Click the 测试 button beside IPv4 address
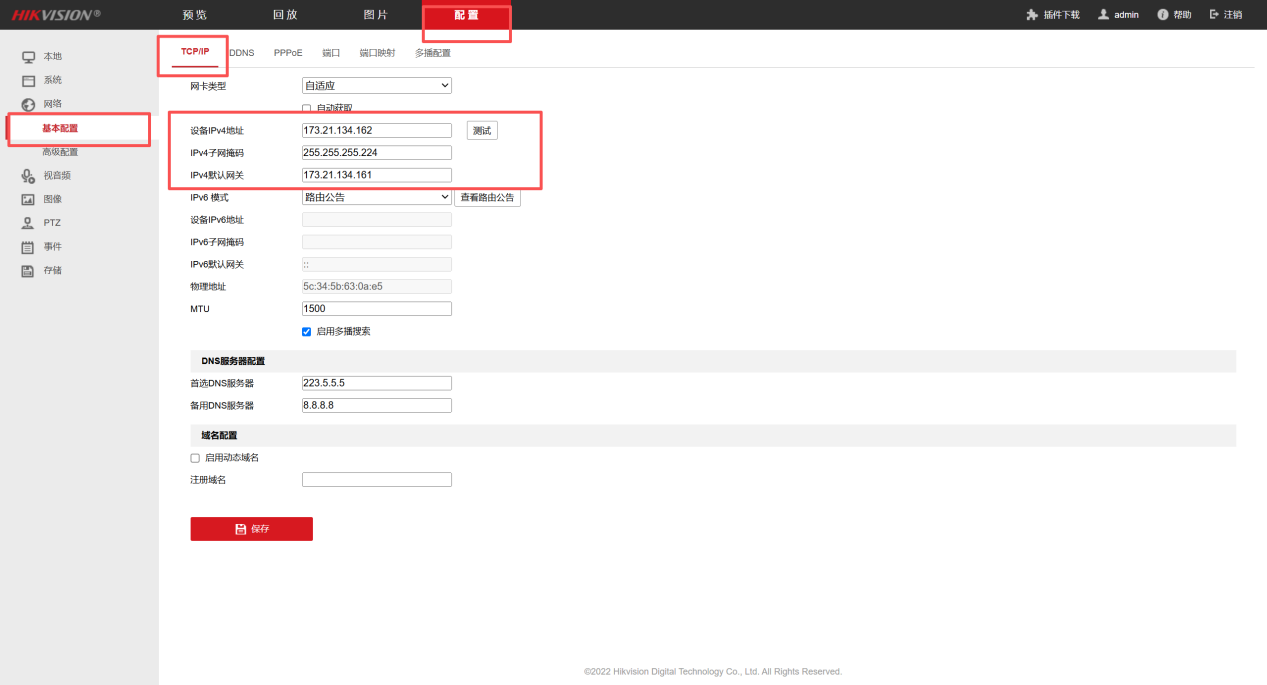 click(482, 131)
